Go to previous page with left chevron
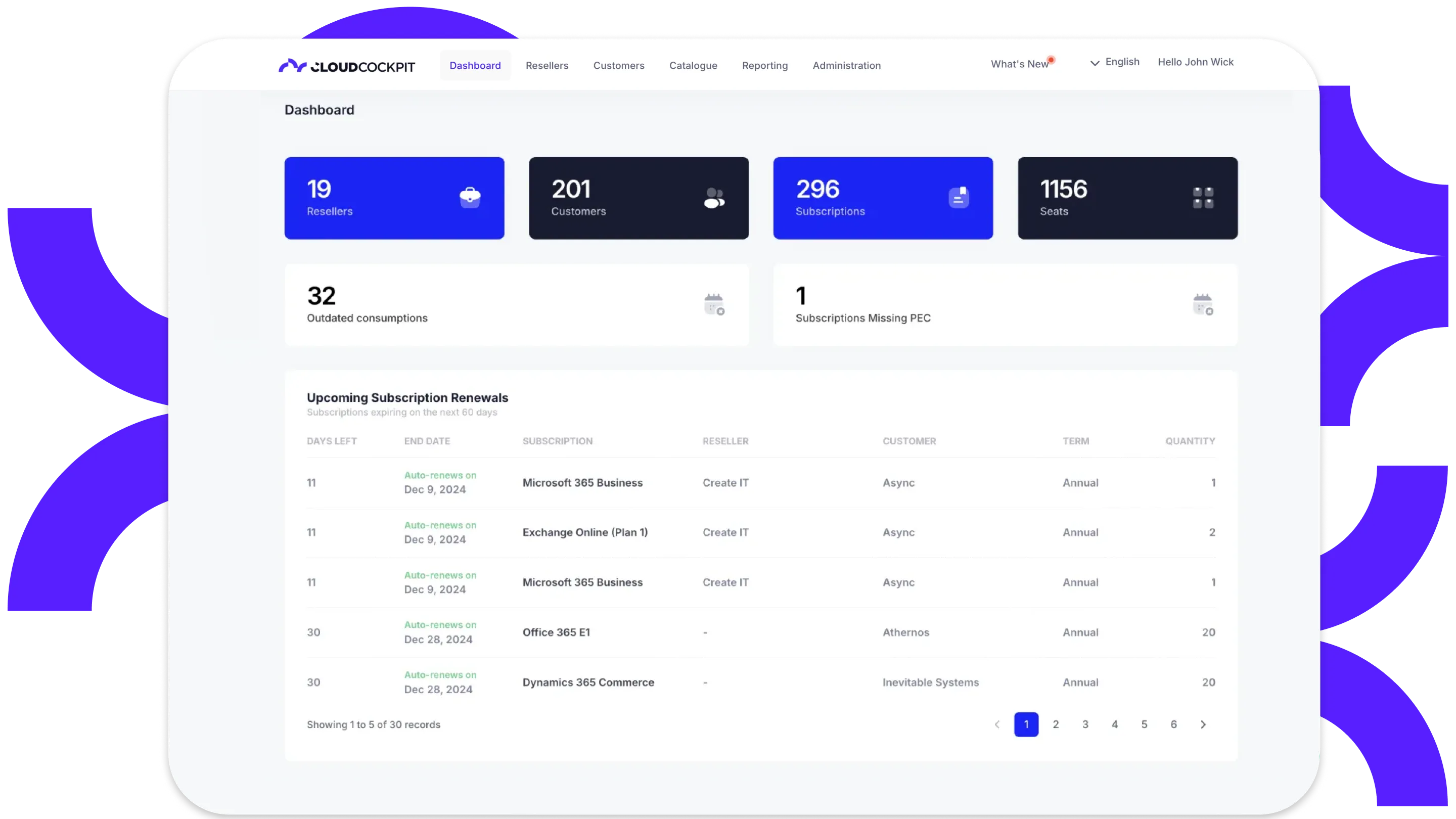The height and width of the screenshot is (819, 1456). pyautogui.click(x=997, y=724)
